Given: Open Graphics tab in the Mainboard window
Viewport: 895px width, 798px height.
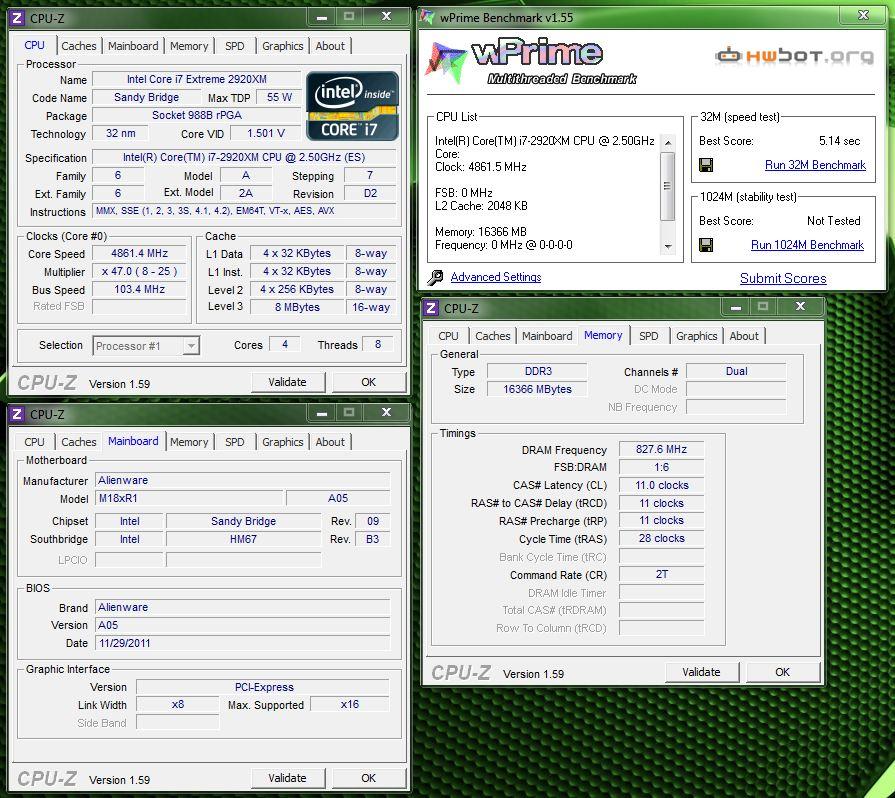Looking at the screenshot, I should click(283, 442).
